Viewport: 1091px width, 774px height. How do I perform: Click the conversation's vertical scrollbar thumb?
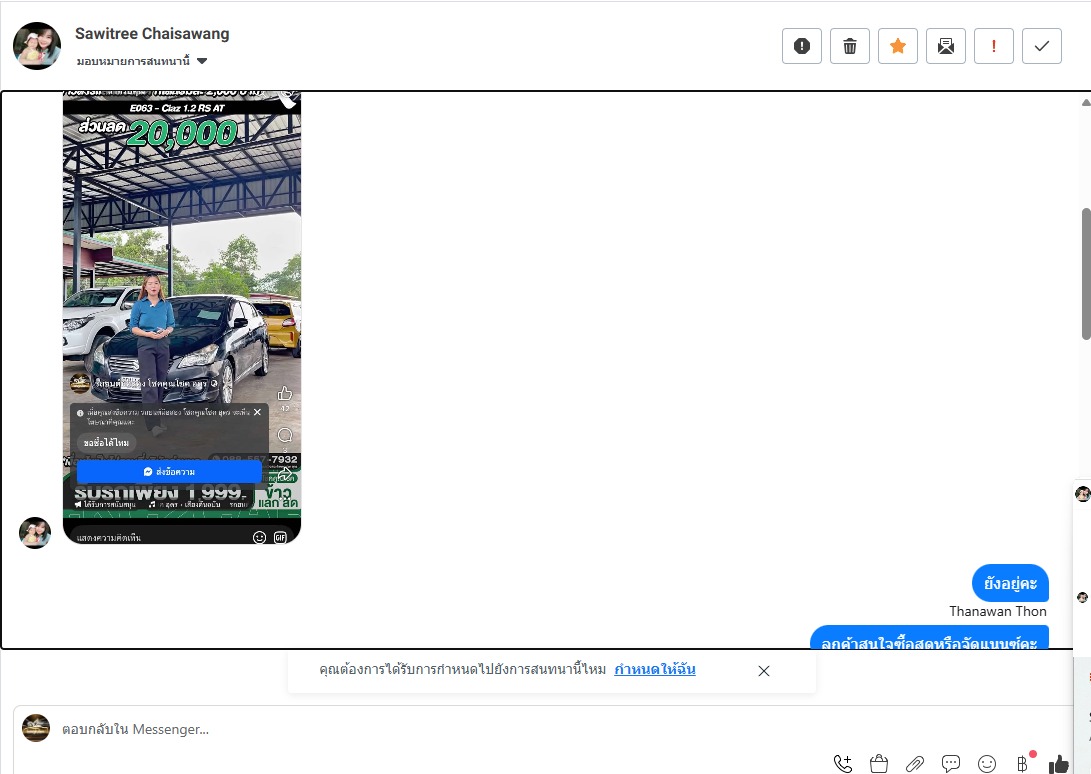(1086, 273)
